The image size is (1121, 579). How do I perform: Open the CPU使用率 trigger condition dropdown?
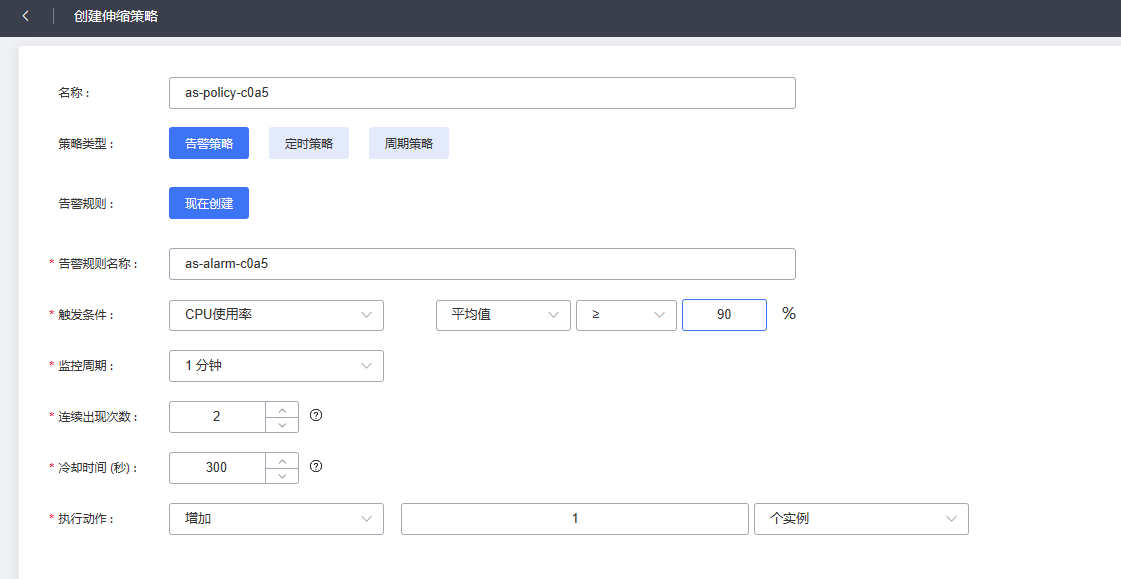[276, 314]
